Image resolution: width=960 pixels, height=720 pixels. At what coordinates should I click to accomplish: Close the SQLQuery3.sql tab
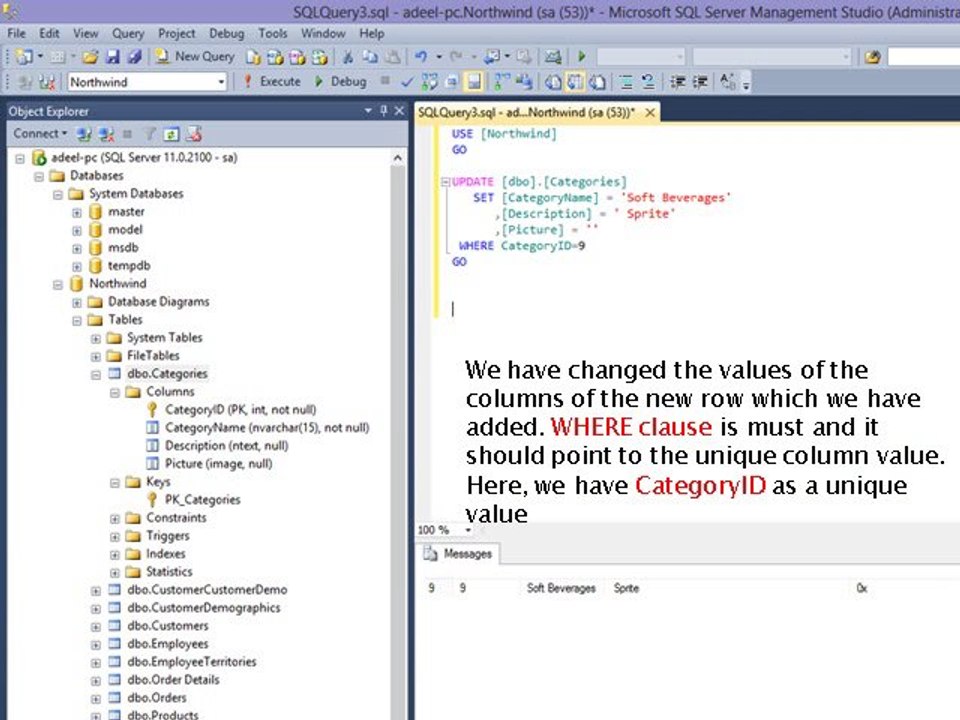650,113
